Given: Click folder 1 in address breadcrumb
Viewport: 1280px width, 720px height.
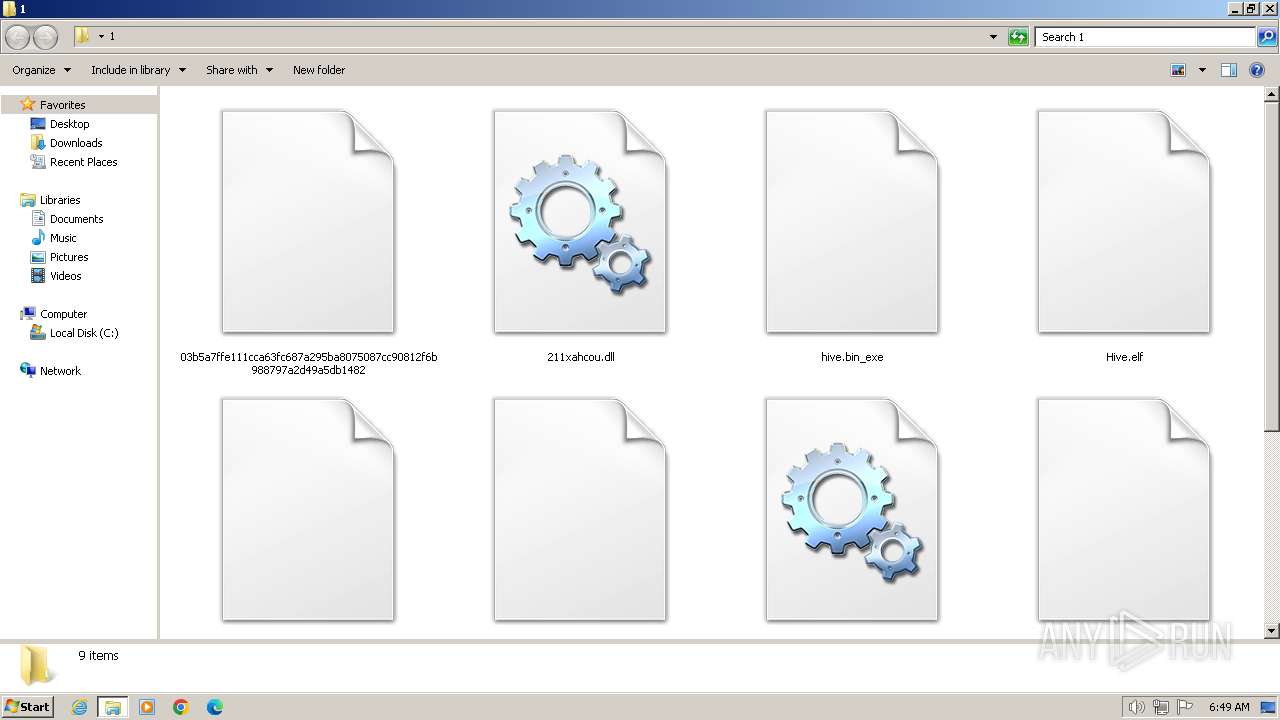Looking at the screenshot, I should point(112,37).
